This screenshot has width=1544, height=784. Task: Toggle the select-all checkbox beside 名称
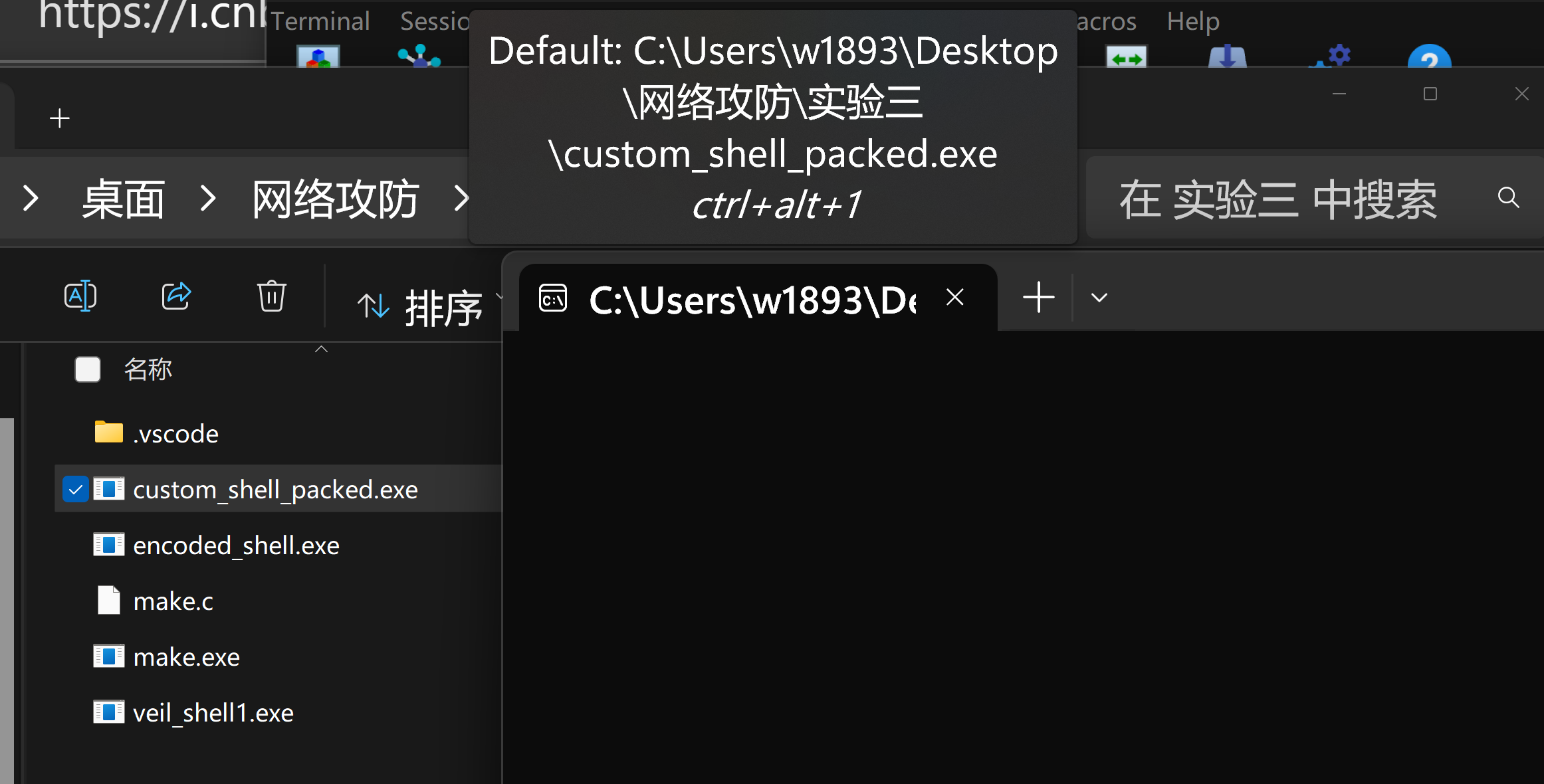pos(88,369)
